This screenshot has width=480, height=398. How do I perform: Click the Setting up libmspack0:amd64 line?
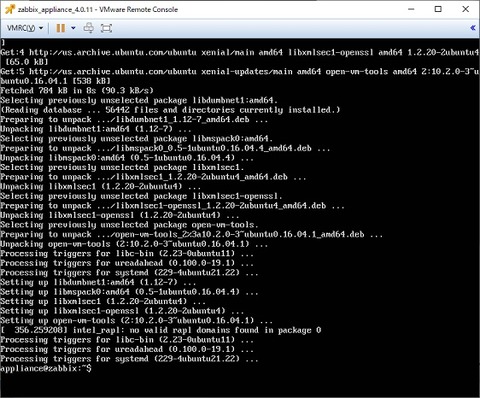pyautogui.click(x=129, y=292)
